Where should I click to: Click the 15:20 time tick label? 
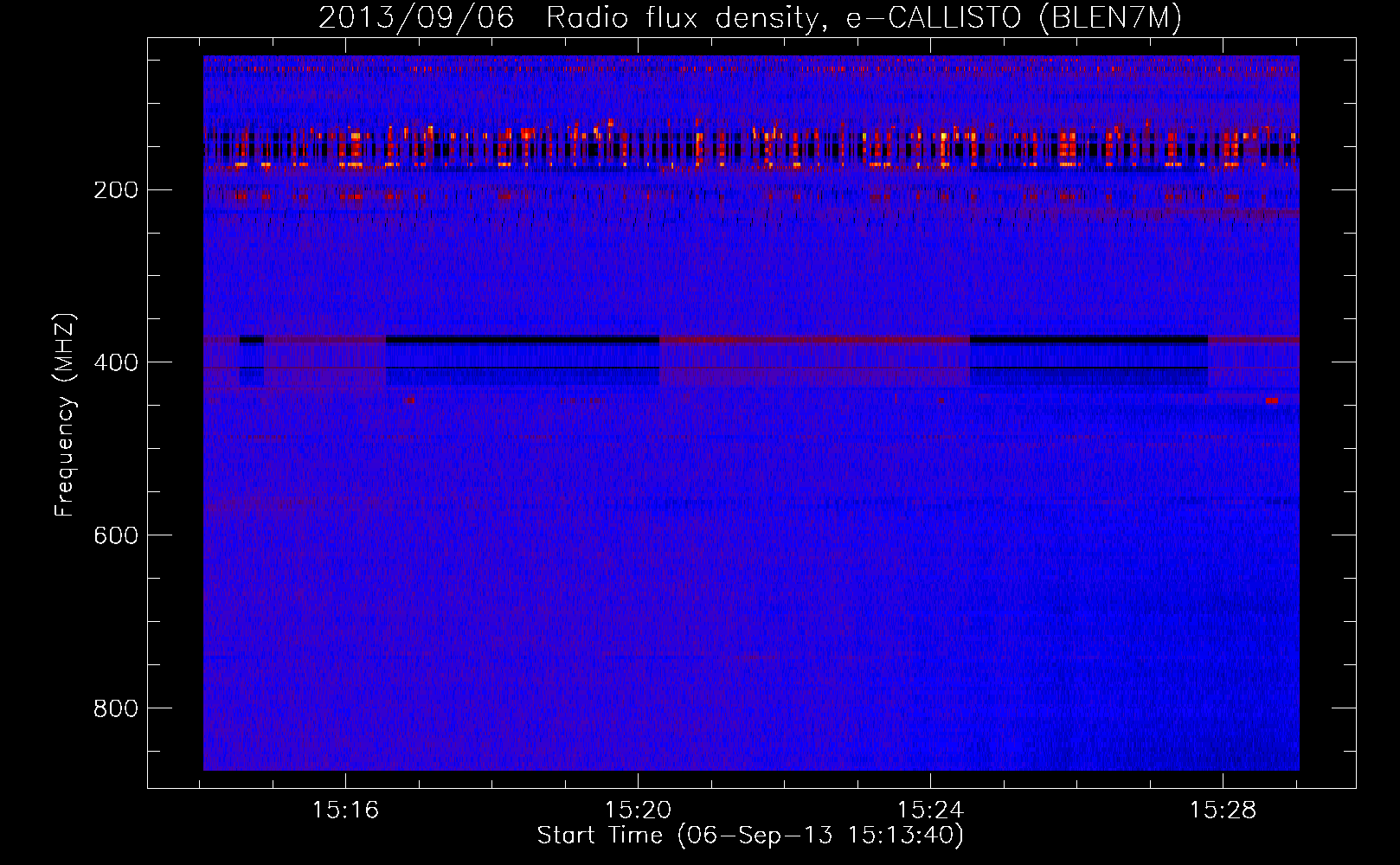tap(638, 810)
